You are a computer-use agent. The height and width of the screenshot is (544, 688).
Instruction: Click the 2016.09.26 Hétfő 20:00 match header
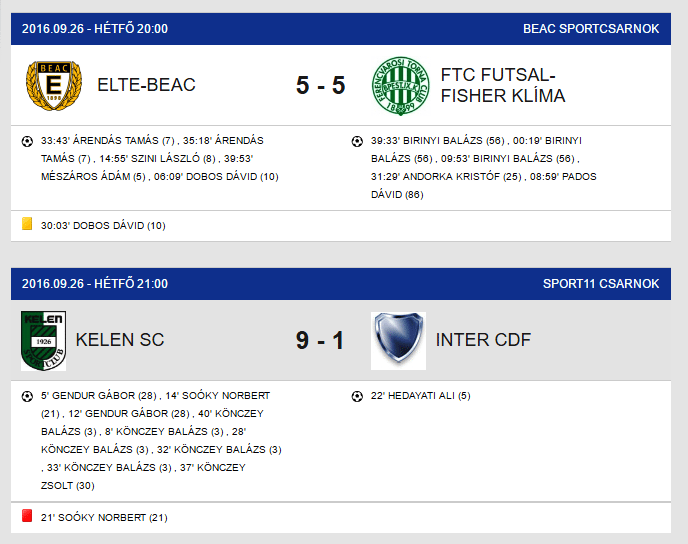click(x=95, y=29)
